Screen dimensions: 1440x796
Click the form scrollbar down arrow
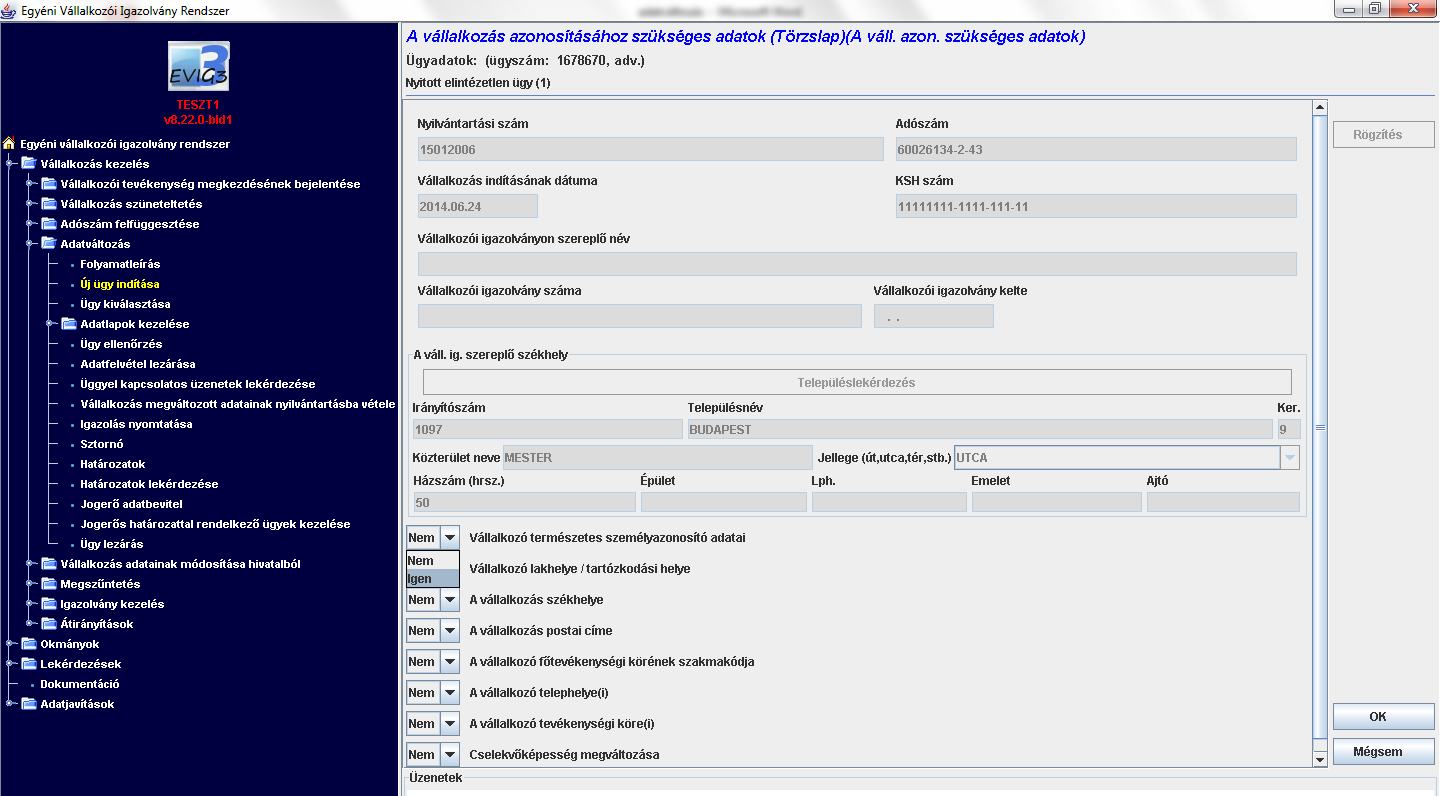coord(1320,760)
